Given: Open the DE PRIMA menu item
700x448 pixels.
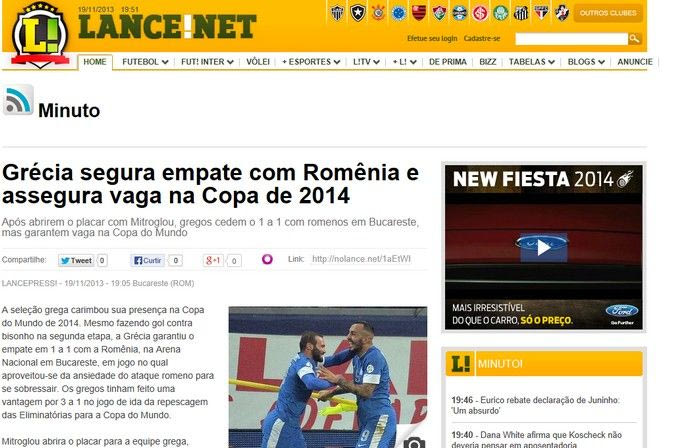Looking at the screenshot, I should (x=448, y=62).
